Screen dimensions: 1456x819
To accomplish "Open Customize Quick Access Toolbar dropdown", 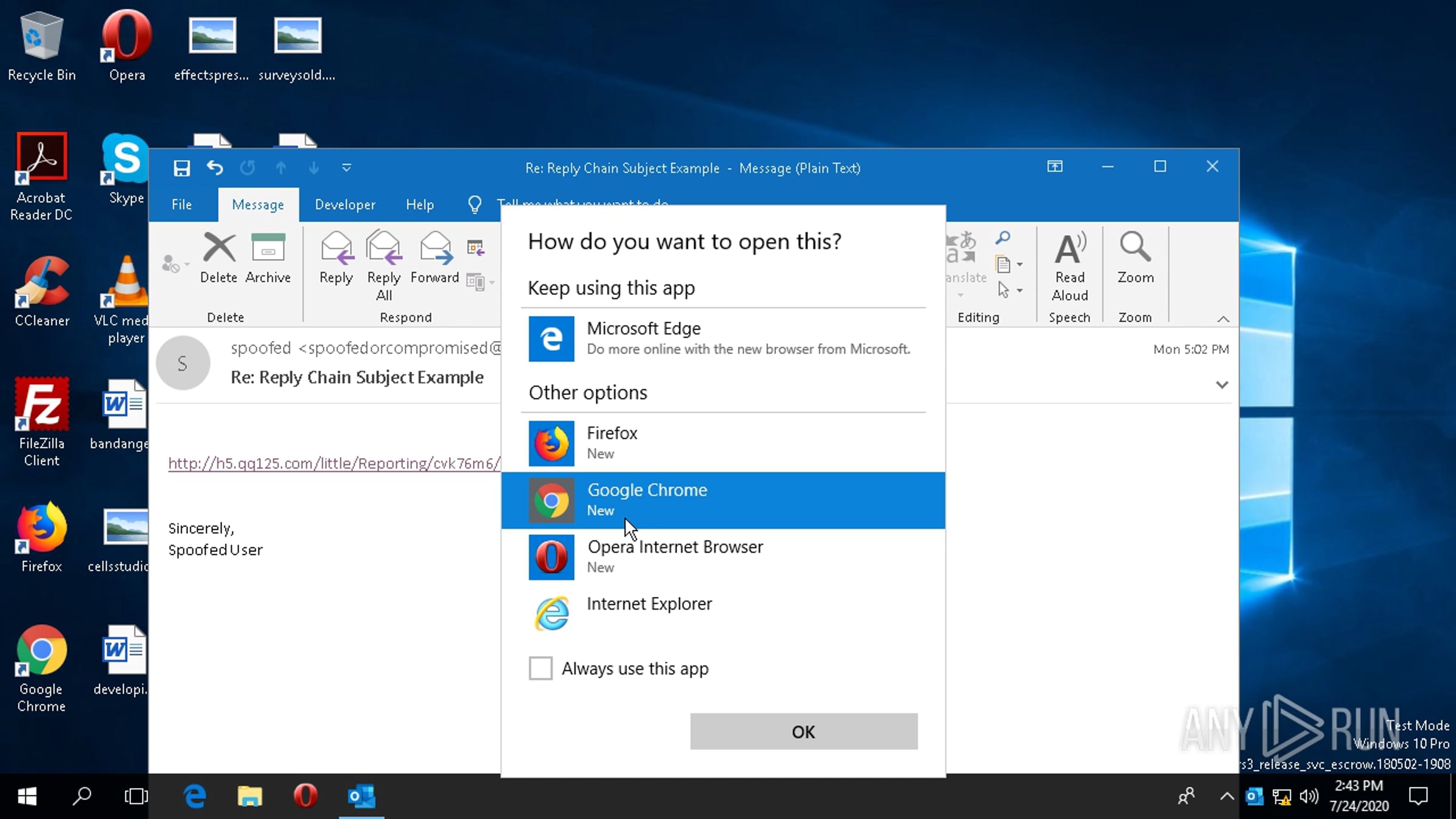I will coord(346,168).
